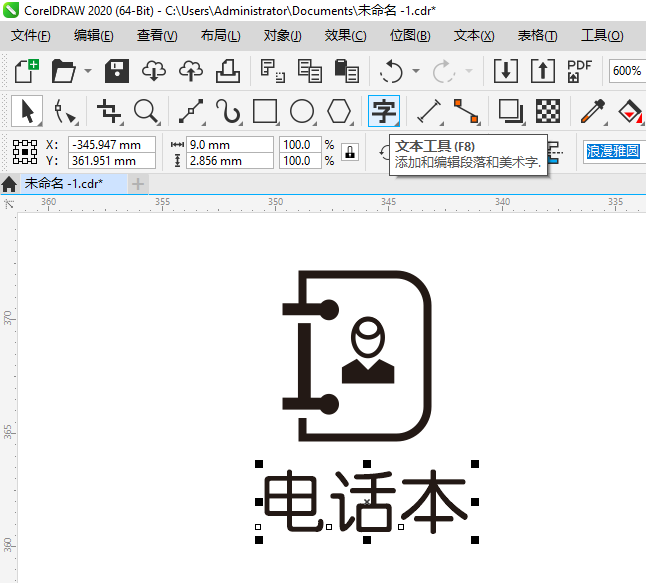Select the Ellipse tool
646x583 pixels.
[x=302, y=111]
